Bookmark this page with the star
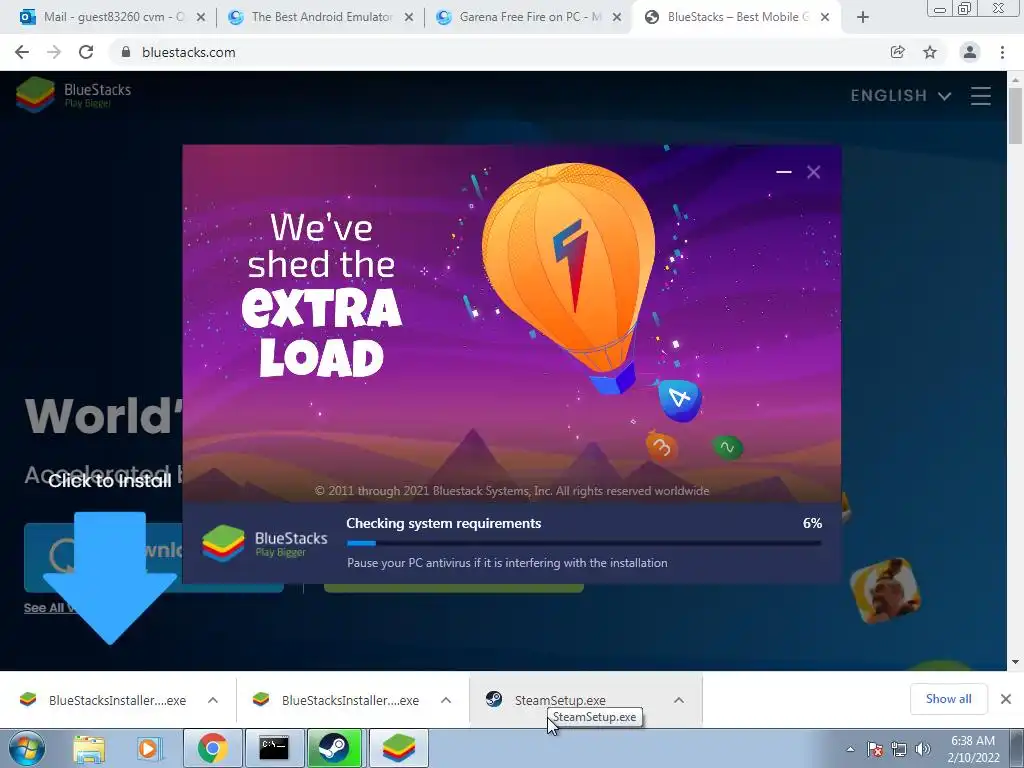 click(930, 52)
